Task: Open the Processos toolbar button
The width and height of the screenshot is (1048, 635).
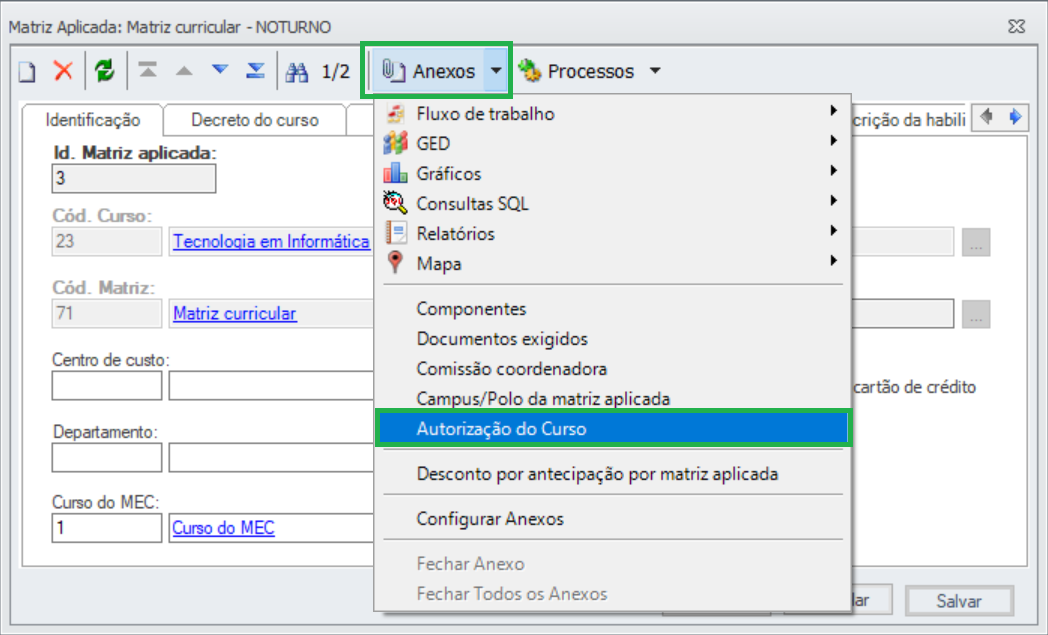Action: [576, 71]
